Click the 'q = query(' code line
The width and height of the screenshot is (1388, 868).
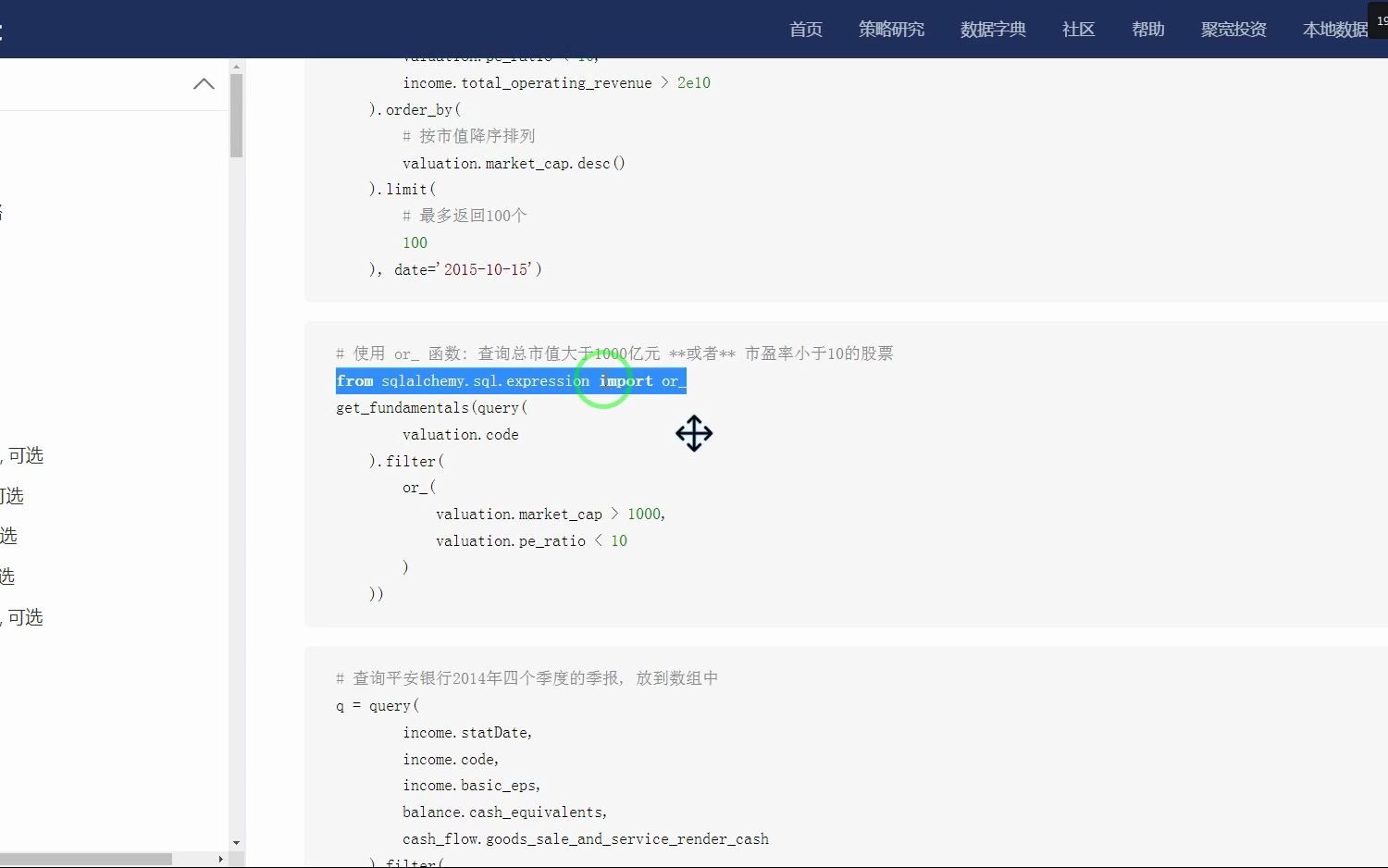coord(378,706)
